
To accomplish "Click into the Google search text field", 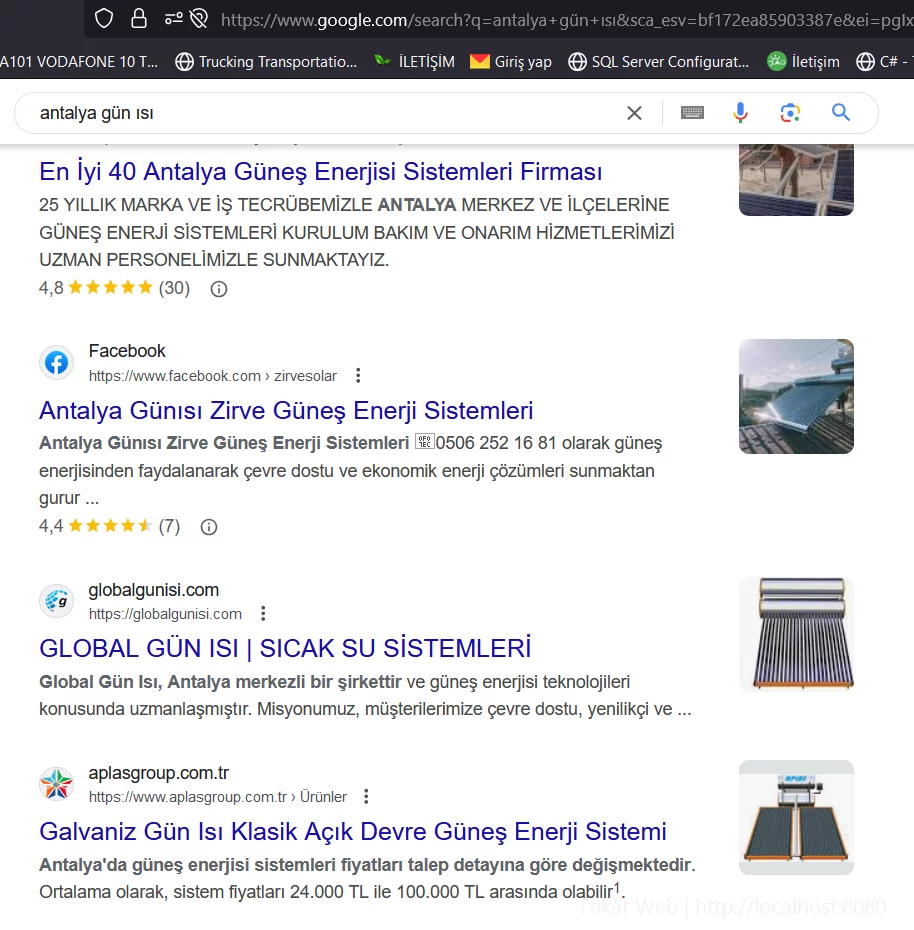I will (320, 113).
